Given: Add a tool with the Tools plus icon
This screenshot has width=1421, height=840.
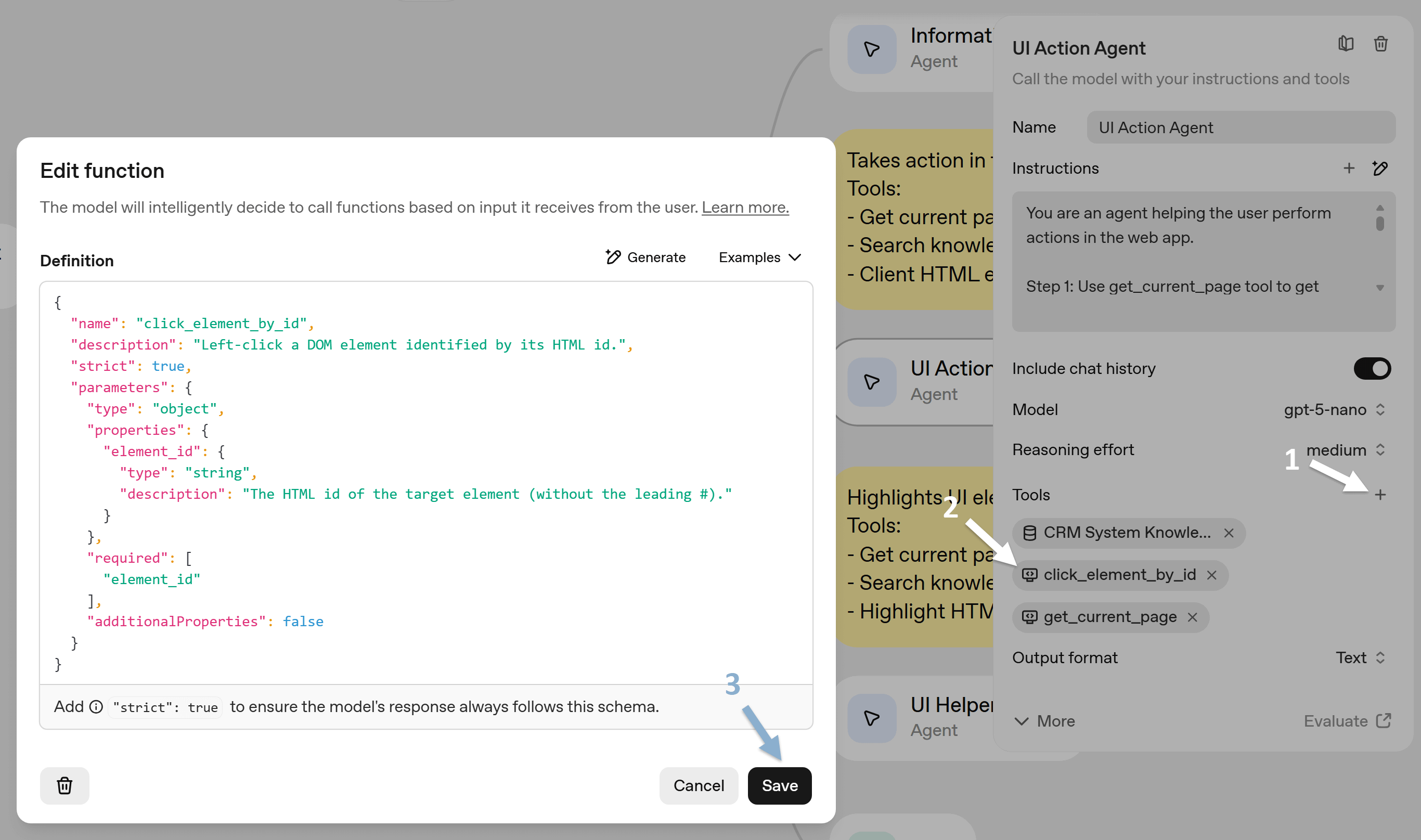Looking at the screenshot, I should point(1380,495).
